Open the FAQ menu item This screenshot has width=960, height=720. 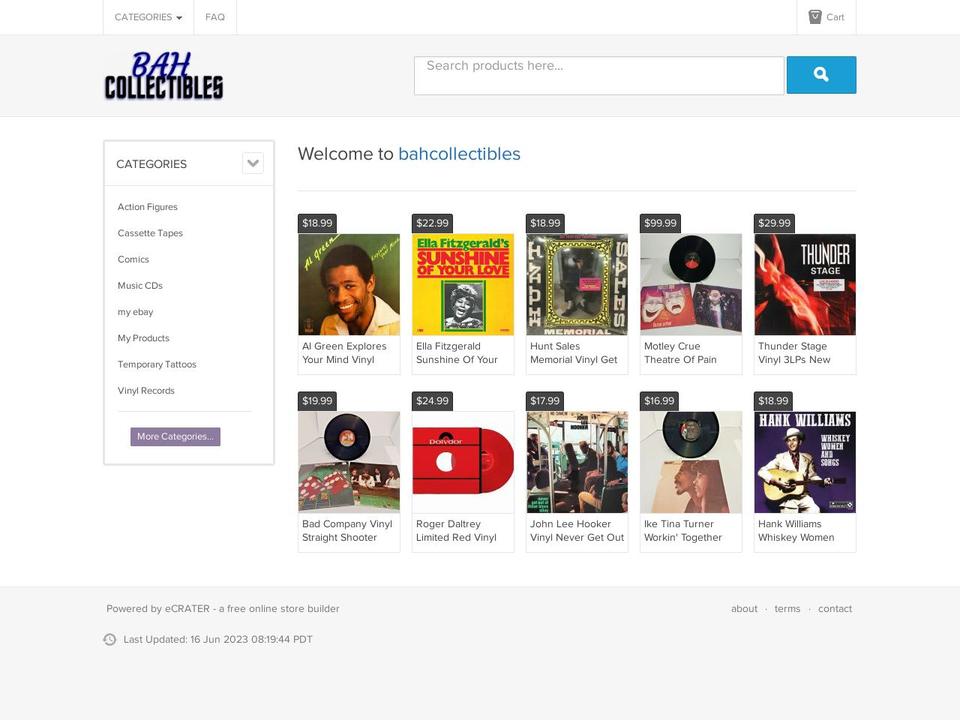pyautogui.click(x=215, y=17)
